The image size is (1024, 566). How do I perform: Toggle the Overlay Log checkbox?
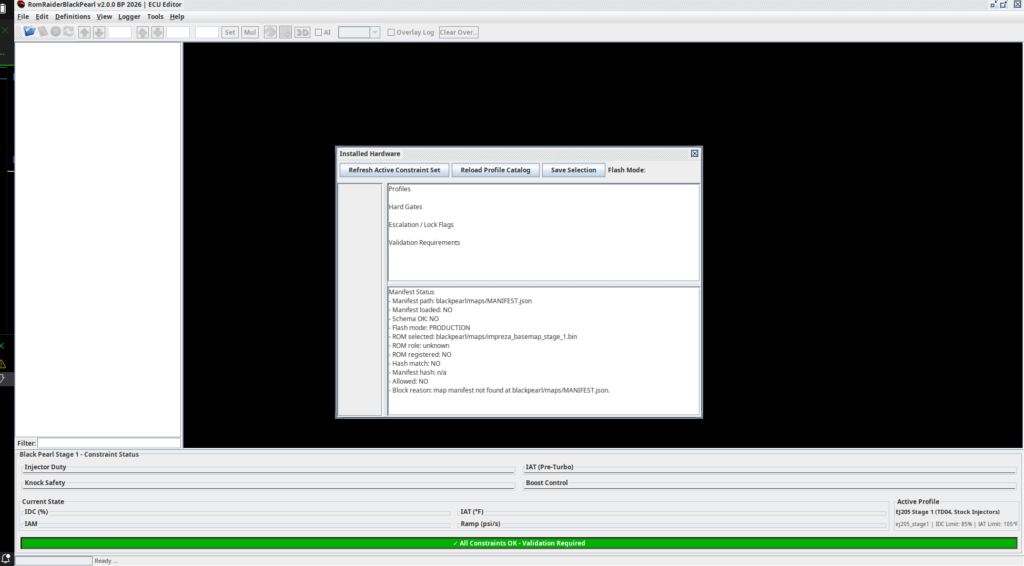coord(391,32)
